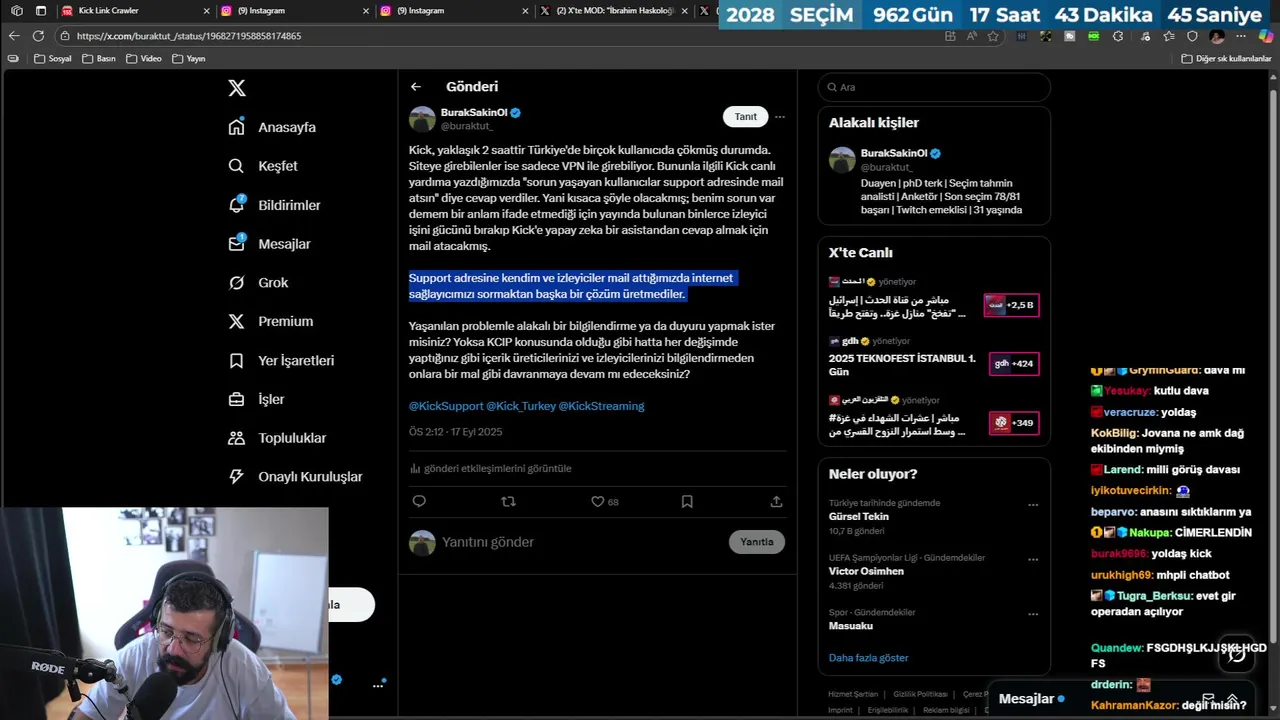Click the address bar URL

coord(189,36)
